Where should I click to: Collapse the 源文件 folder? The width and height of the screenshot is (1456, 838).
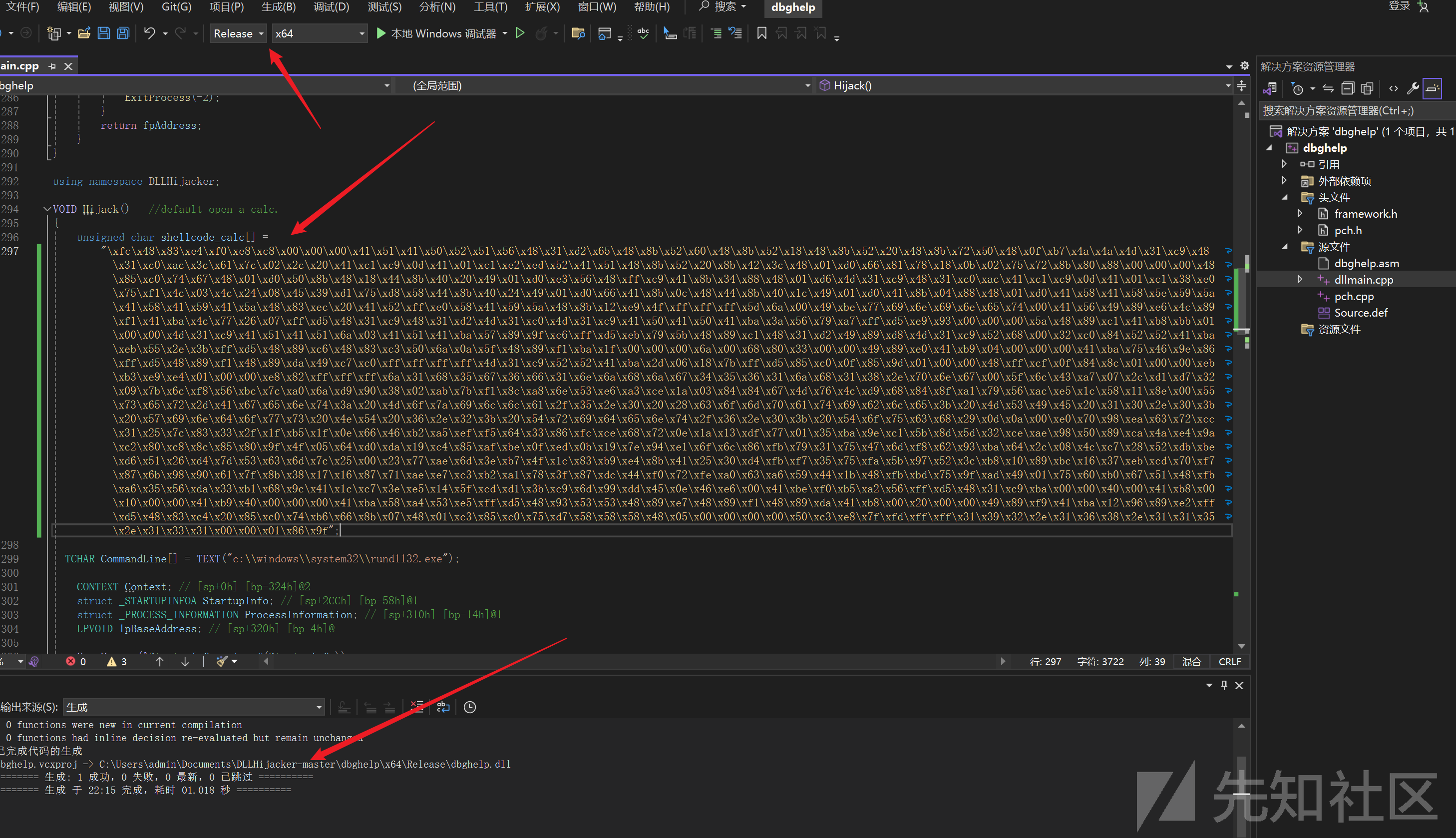(x=1284, y=246)
